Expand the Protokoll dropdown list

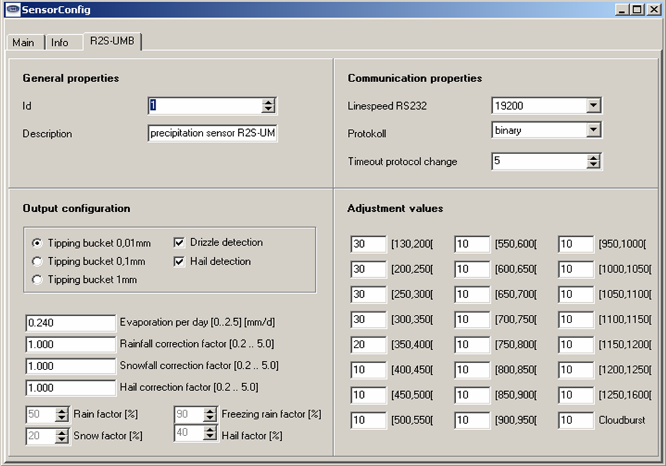(592, 130)
